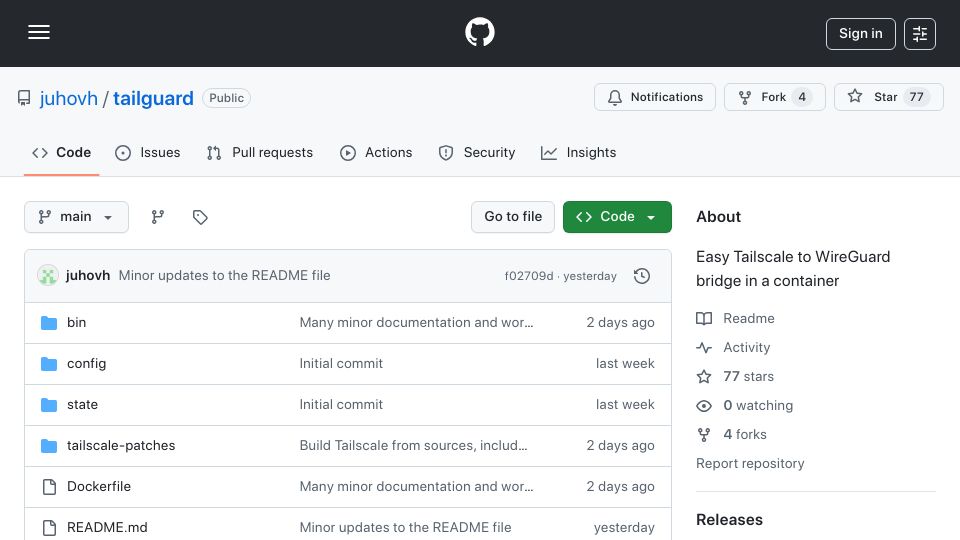960x540 pixels.
Task: Click the Dockerfile file icon
Action: pos(49,487)
